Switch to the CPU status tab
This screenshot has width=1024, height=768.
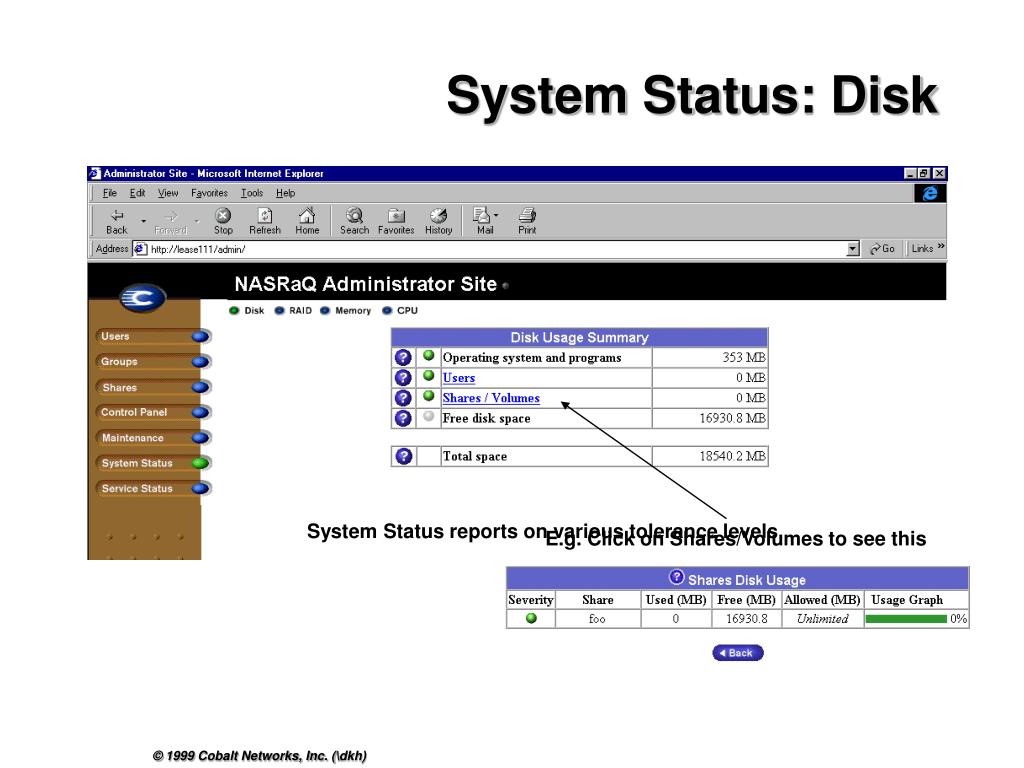(x=400, y=310)
